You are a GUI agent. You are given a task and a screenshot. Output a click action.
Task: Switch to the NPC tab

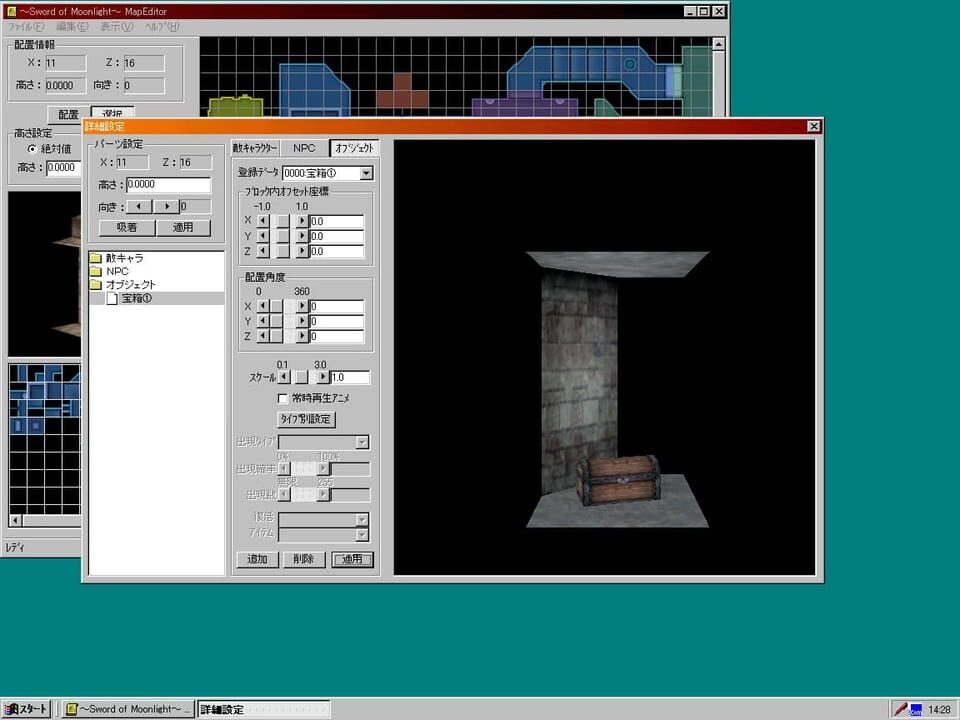tap(303, 147)
